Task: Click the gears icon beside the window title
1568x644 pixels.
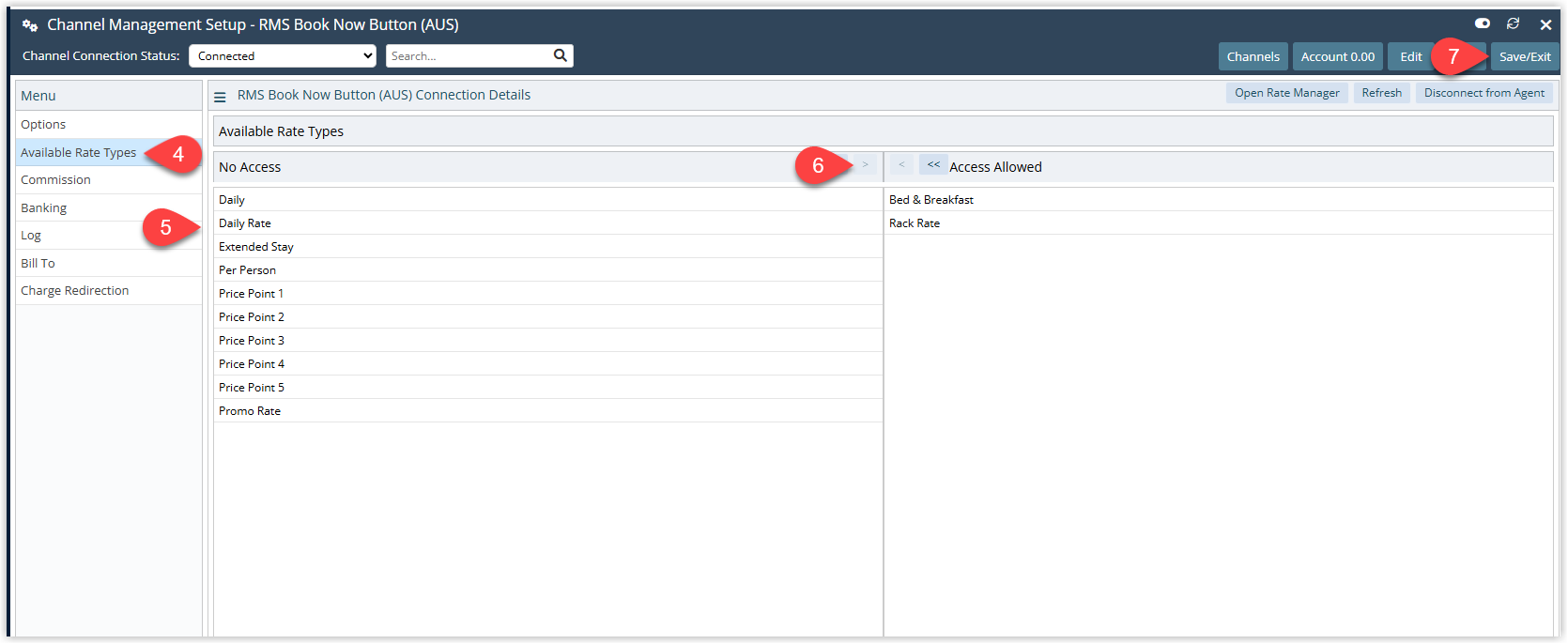Action: [x=30, y=25]
